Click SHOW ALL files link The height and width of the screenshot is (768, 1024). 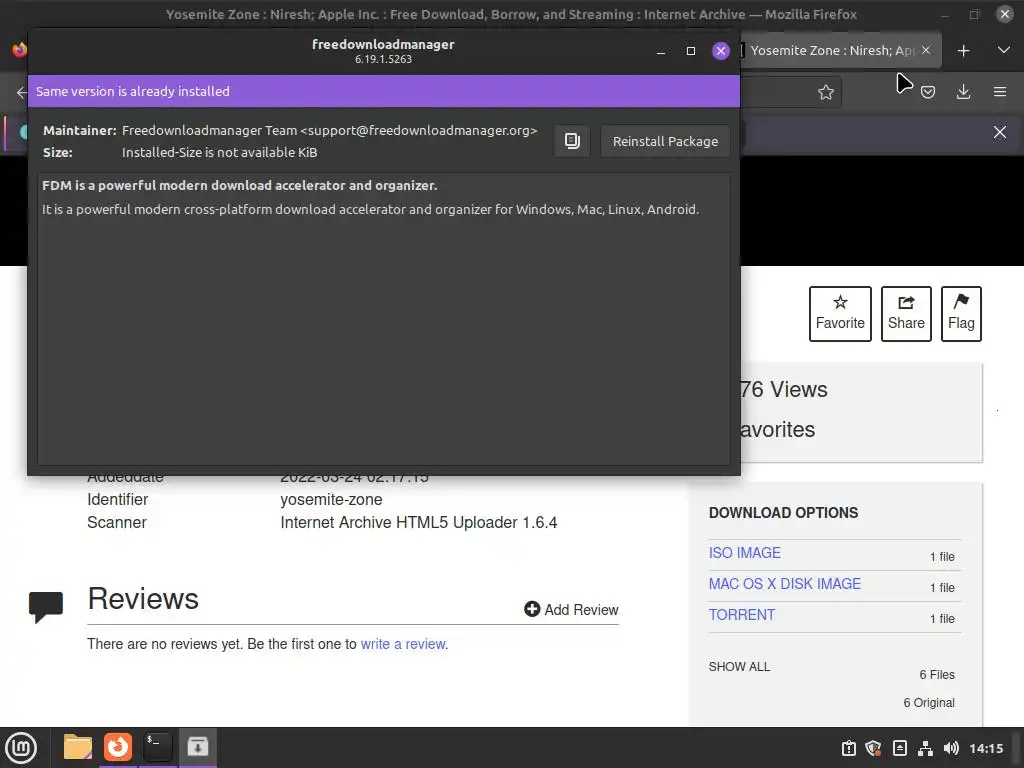739,667
